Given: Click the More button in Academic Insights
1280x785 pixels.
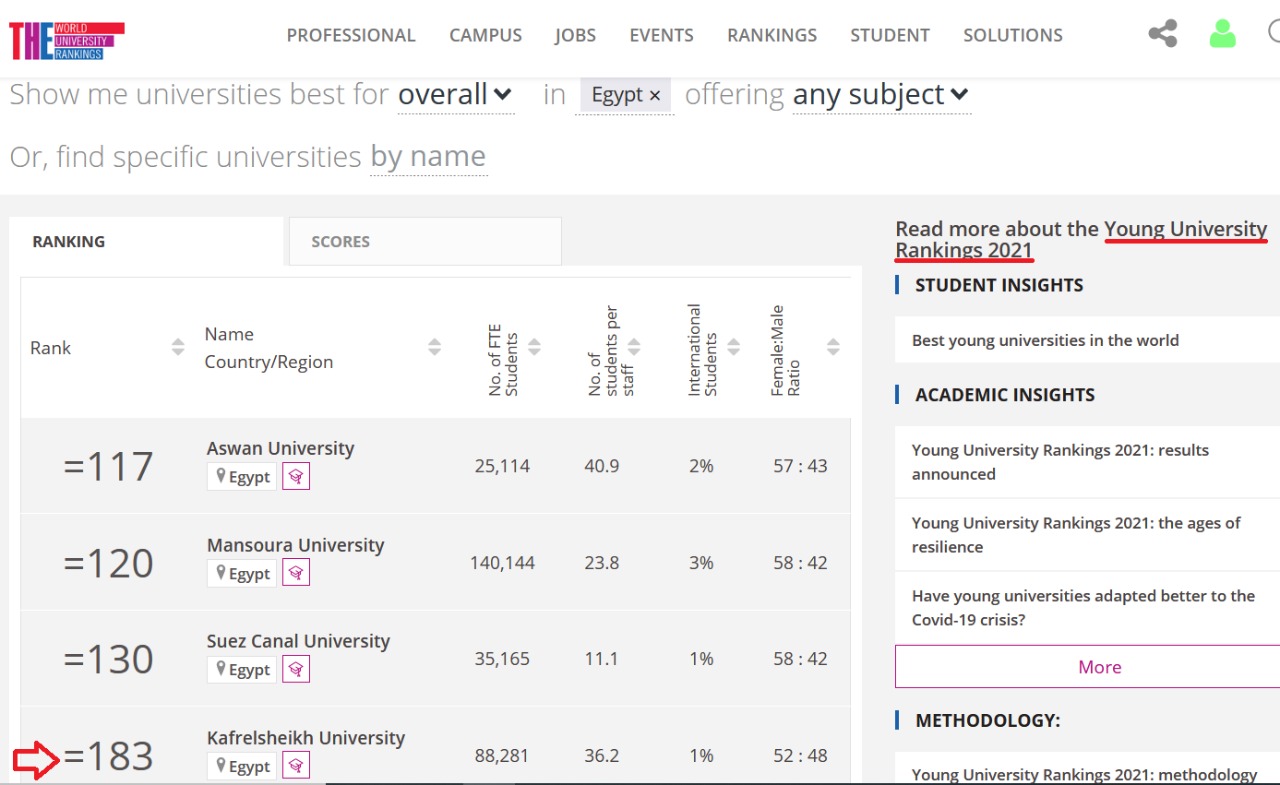Looking at the screenshot, I should [1099, 667].
